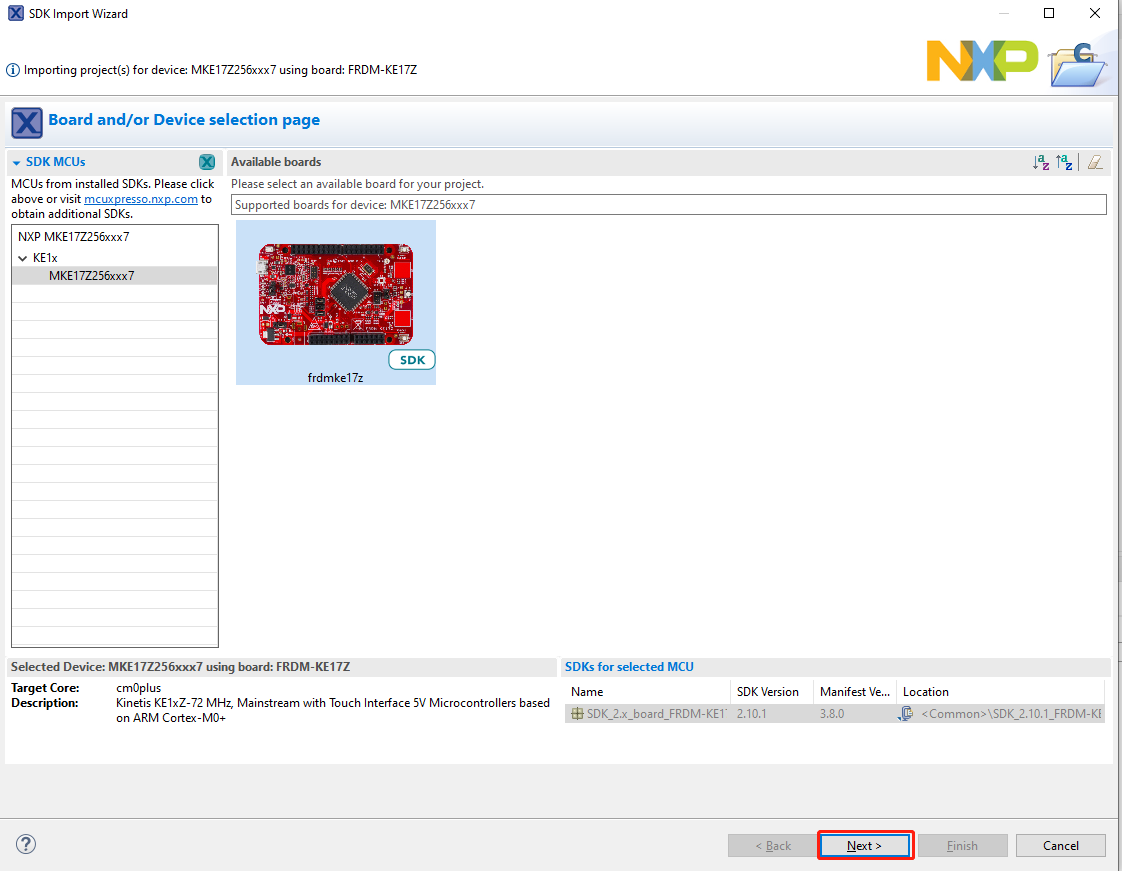Select MKE17Z256xxx7 in the MCU tree
Viewport: 1122px width, 871px height.
point(91,276)
